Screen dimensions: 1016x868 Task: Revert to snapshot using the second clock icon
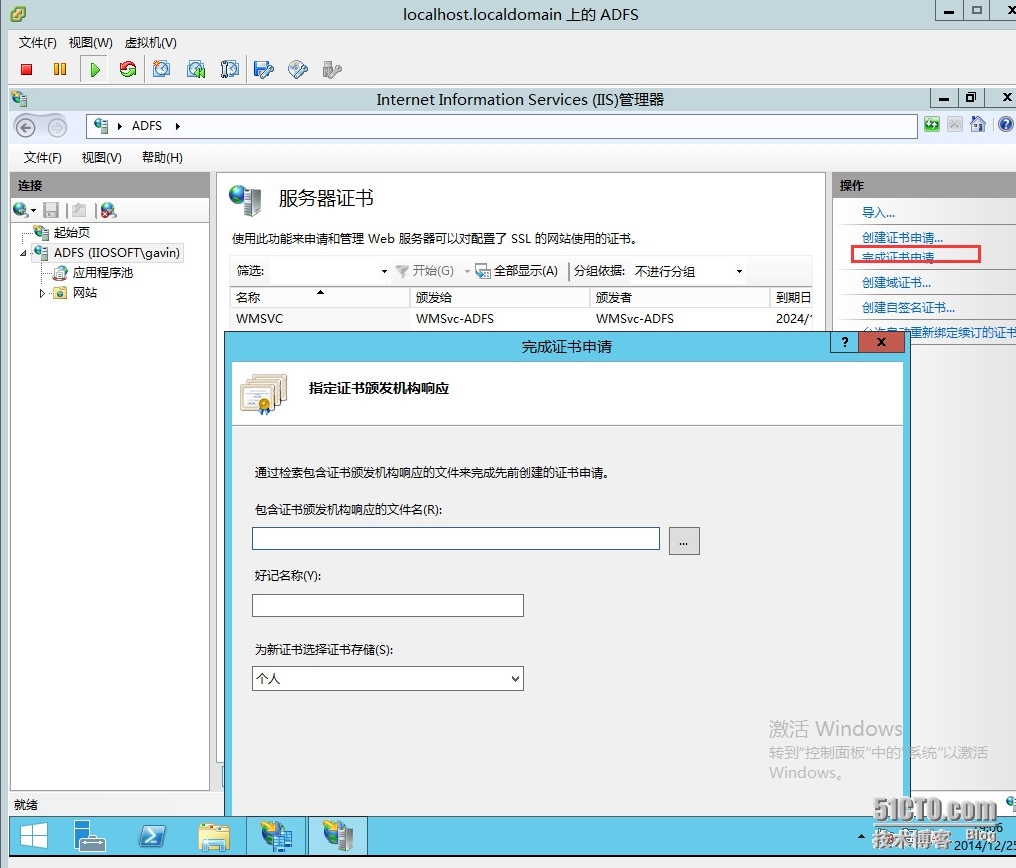(196, 69)
